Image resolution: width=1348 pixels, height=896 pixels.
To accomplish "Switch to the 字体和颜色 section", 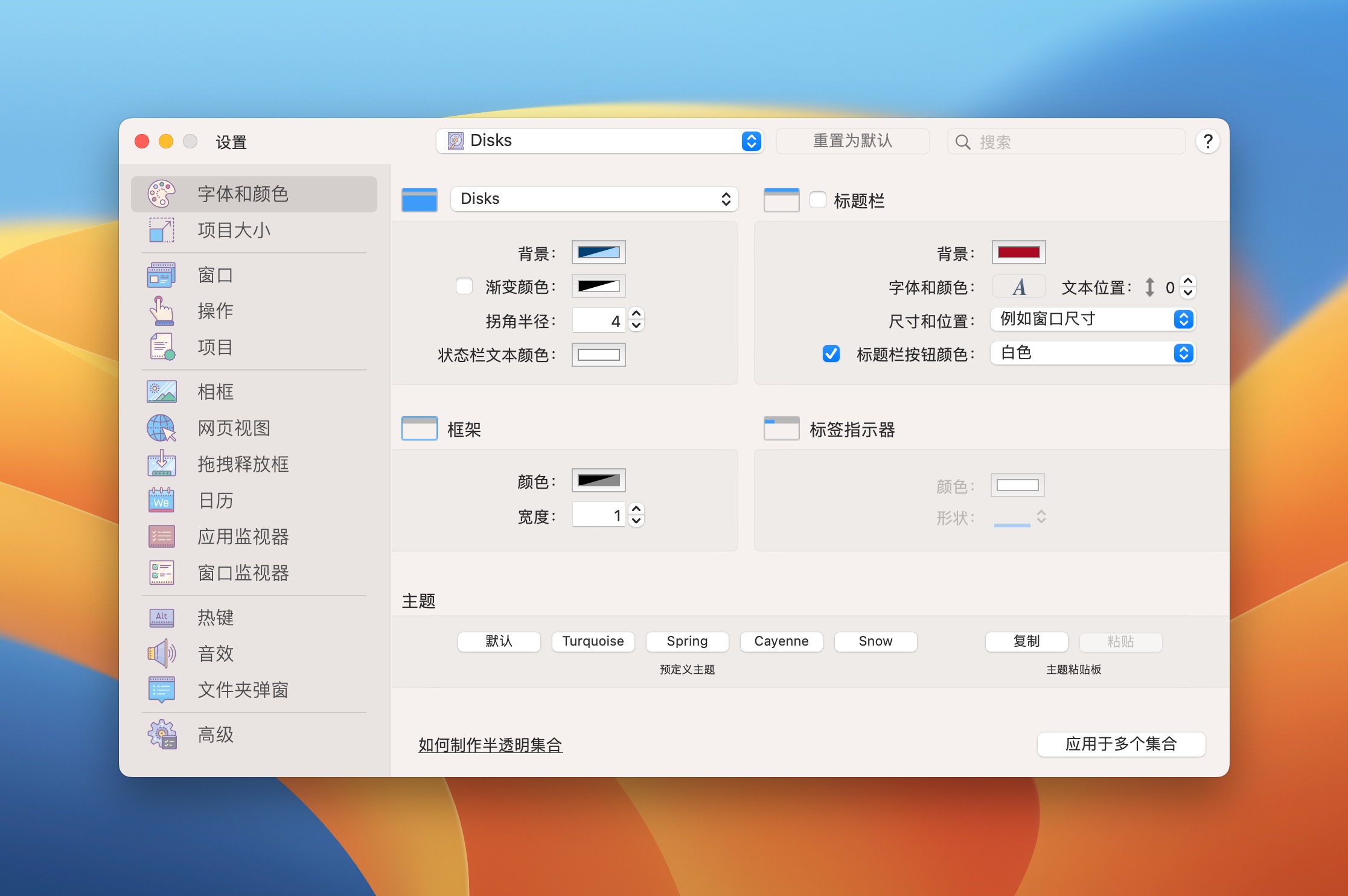I will point(243,194).
